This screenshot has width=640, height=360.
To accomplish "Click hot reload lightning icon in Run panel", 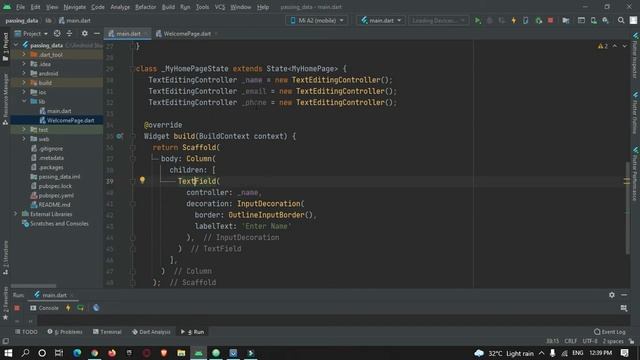I will (x=68, y=308).
